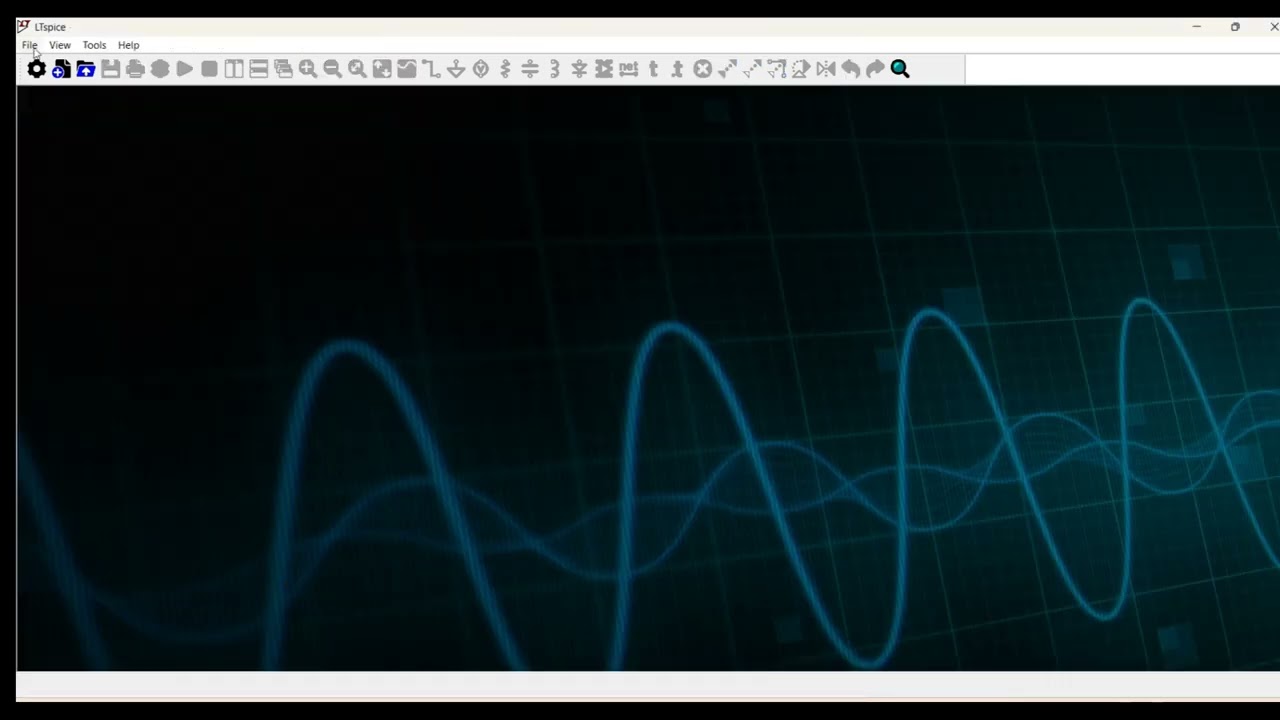The height and width of the screenshot is (720, 1280).
Task: Tile windows horizontally
Action: pyautogui.click(x=259, y=69)
